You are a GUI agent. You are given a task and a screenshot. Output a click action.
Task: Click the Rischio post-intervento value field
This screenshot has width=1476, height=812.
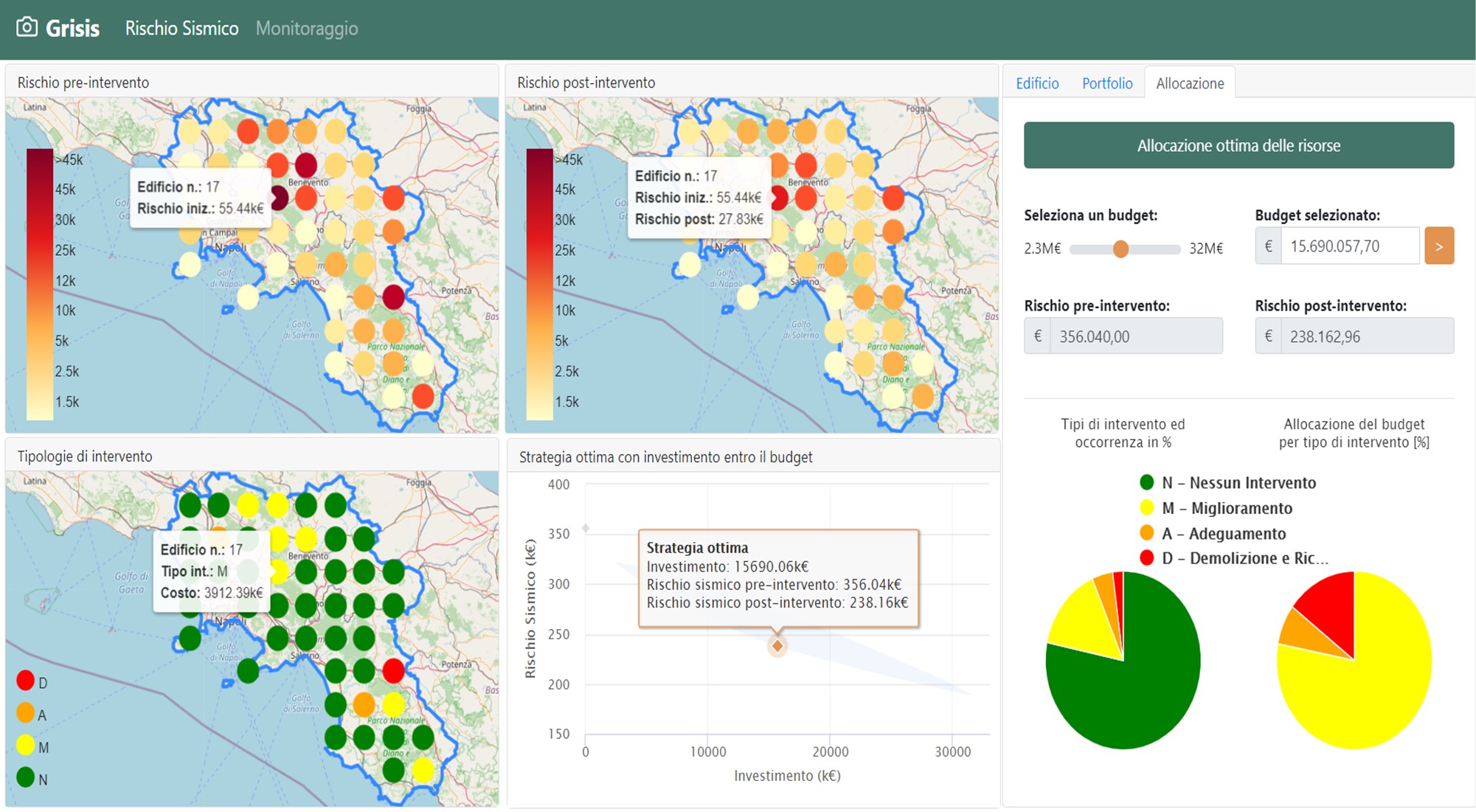(x=1366, y=336)
